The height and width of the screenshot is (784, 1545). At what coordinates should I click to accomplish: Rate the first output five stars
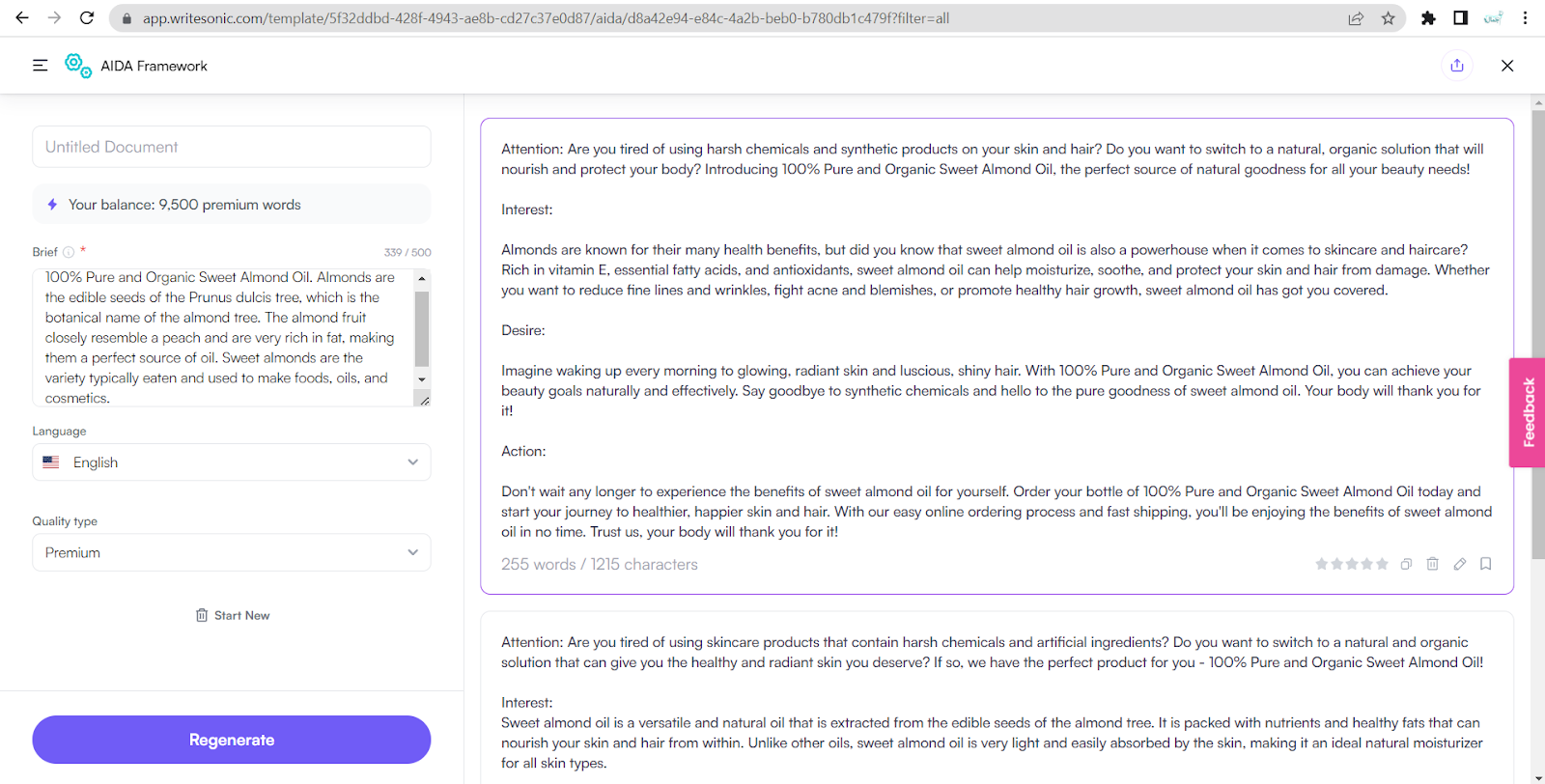(x=1382, y=564)
